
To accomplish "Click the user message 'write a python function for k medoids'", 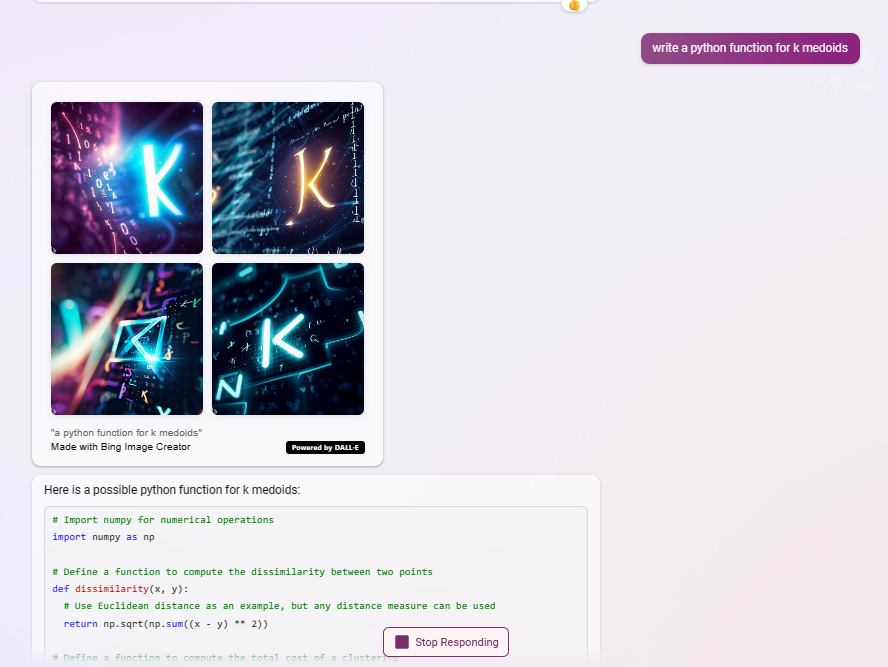I will coord(750,48).
